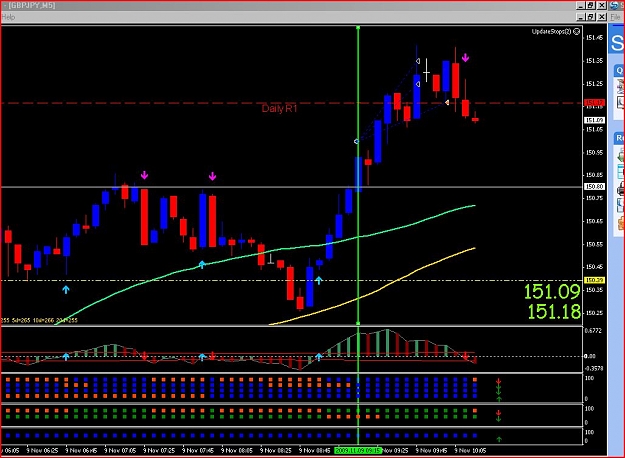Click the 150.95 price axis label
The height and width of the screenshot is (458, 625).
point(594,153)
